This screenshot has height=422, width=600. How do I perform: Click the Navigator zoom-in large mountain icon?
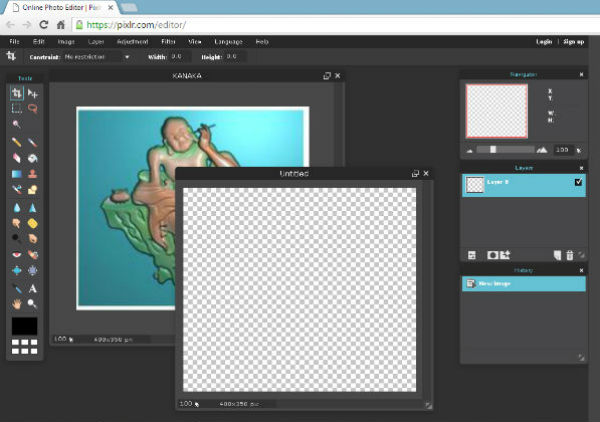click(x=542, y=150)
